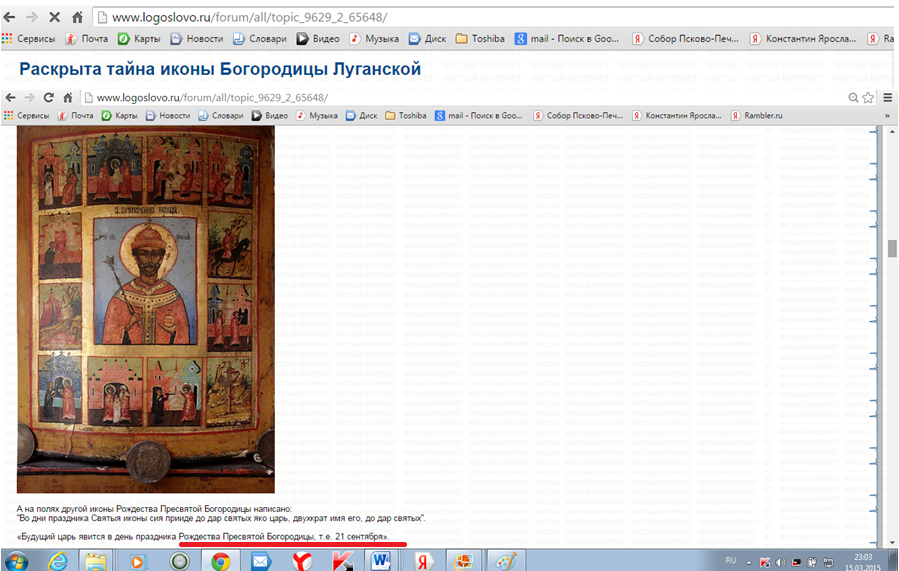Switch to Google Chrome on the taskbar
899x571 pixels.
(x=221, y=561)
